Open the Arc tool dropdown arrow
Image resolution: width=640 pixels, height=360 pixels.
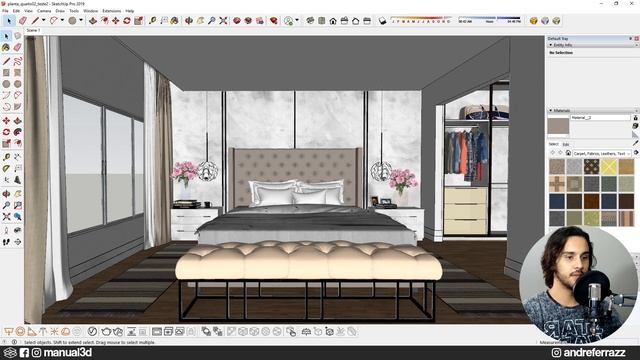pyautogui.click(x=62, y=20)
